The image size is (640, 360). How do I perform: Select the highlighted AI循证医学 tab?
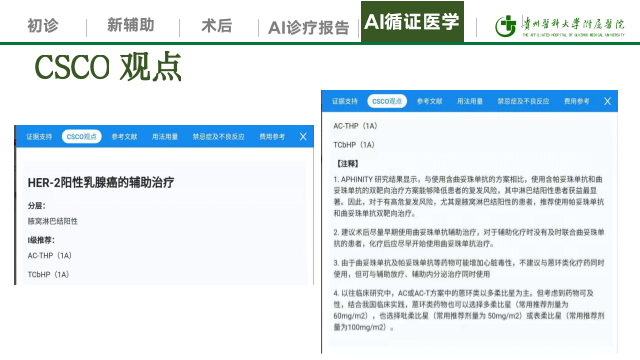[x=412, y=22]
